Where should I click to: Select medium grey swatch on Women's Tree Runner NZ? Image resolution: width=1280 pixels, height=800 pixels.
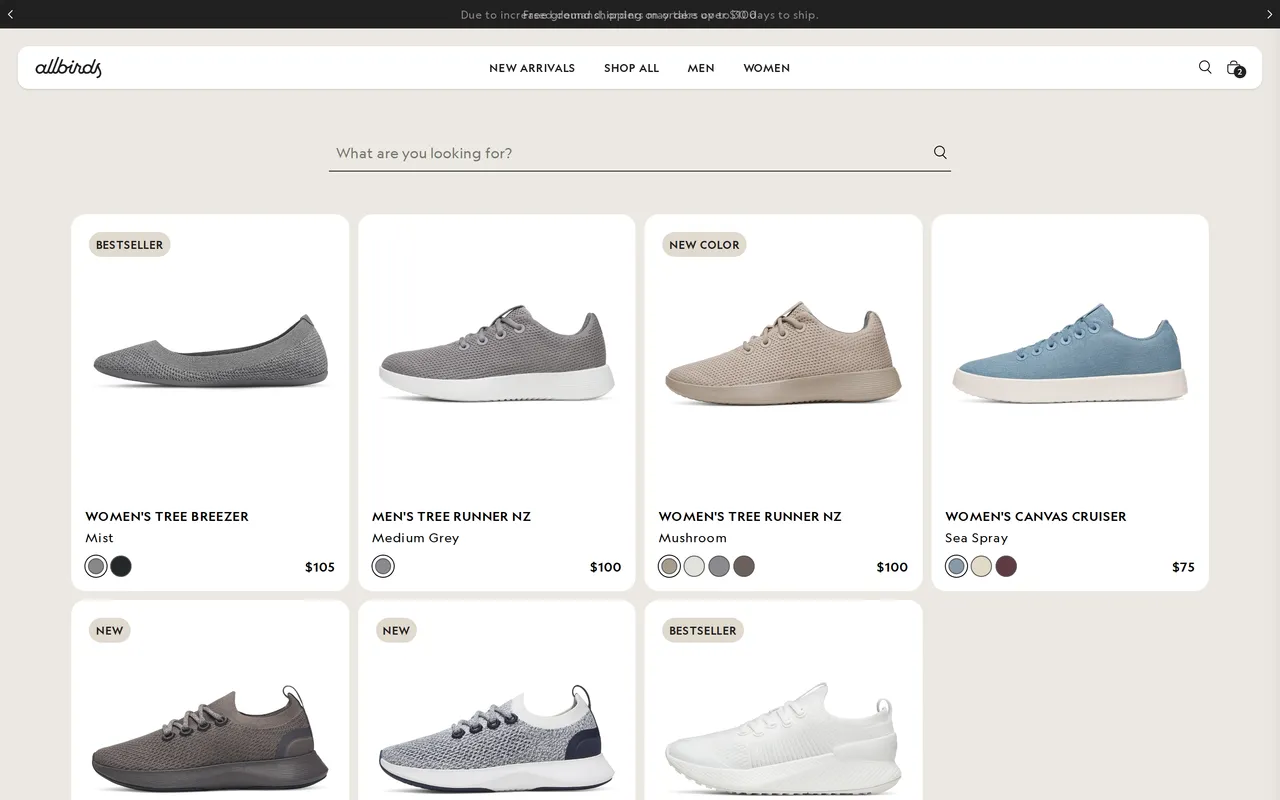[719, 566]
